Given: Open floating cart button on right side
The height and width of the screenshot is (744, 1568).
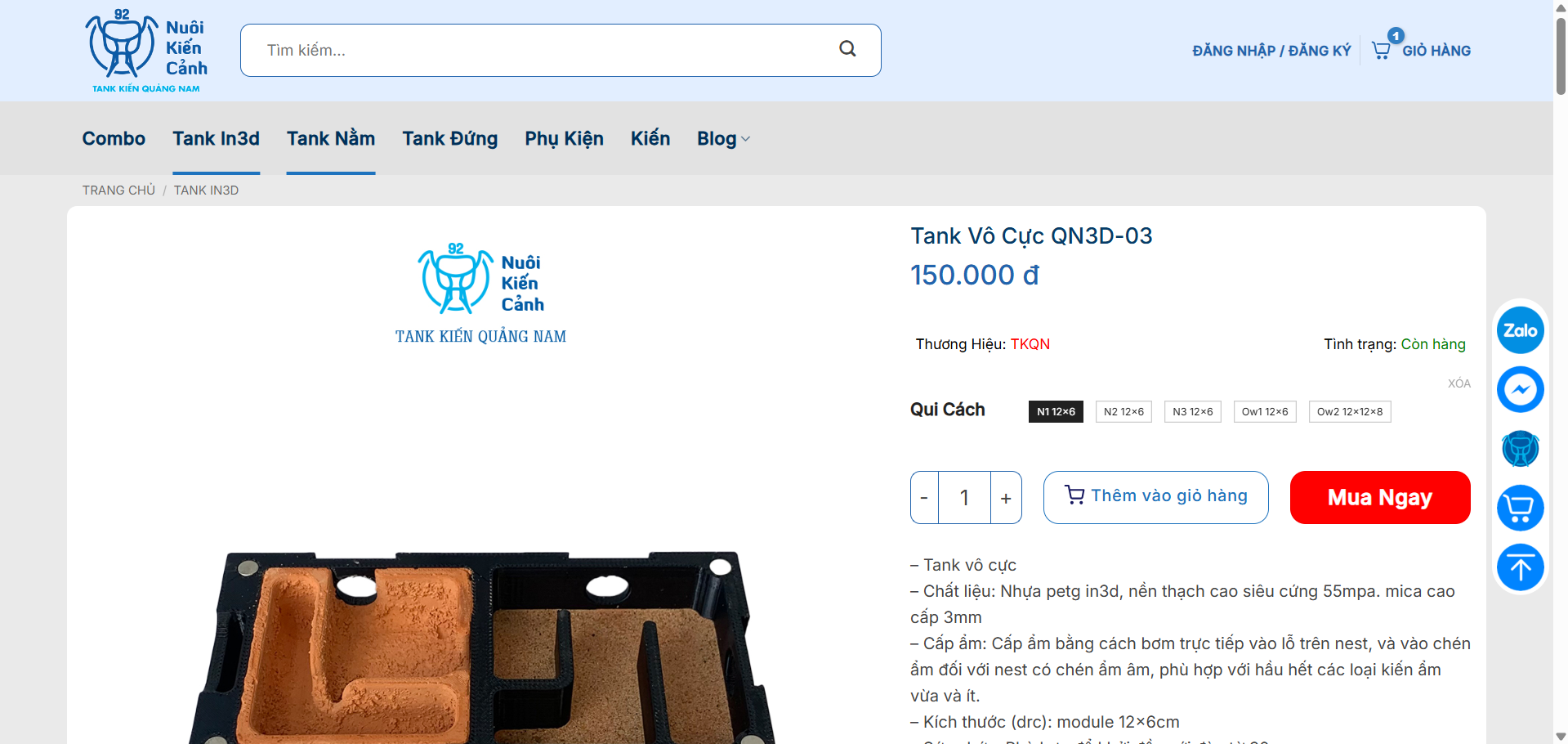Looking at the screenshot, I should pos(1520,508).
